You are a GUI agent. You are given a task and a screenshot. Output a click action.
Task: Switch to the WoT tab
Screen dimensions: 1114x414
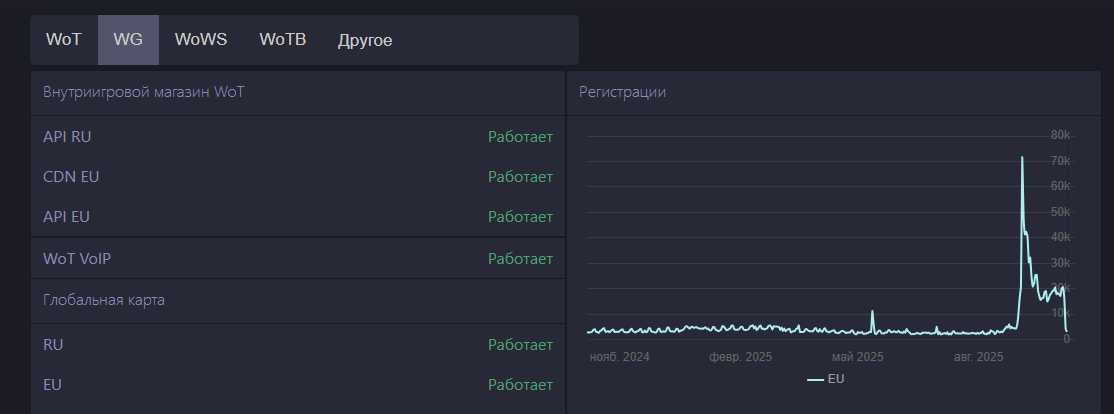pyautogui.click(x=64, y=40)
